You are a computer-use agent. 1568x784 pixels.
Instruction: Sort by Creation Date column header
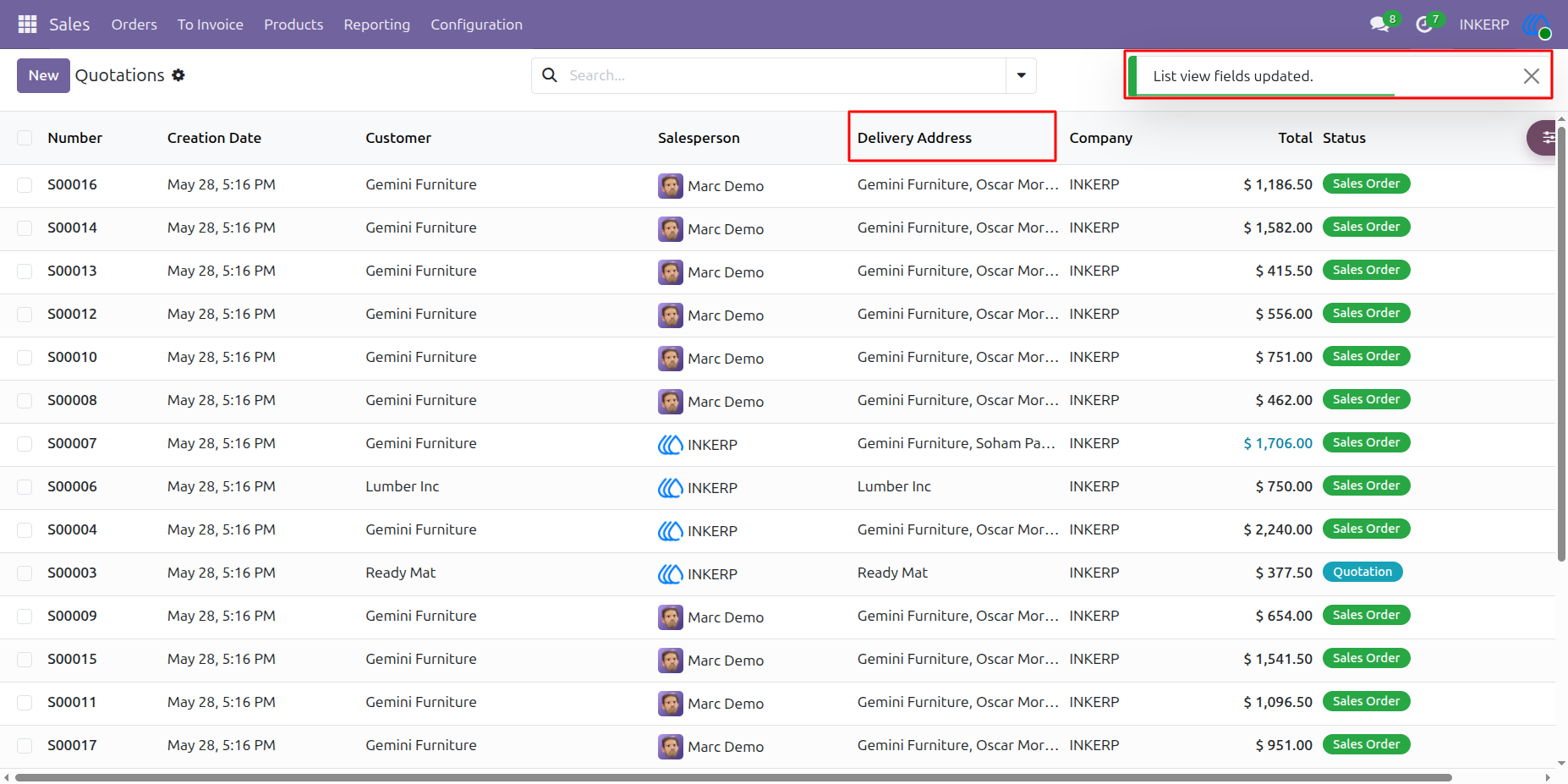(x=214, y=138)
